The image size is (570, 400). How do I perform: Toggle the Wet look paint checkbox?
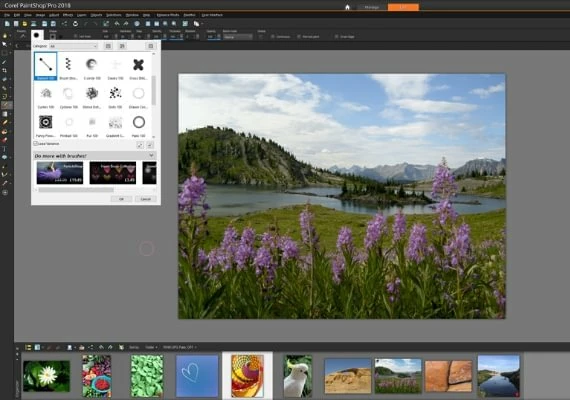point(299,37)
